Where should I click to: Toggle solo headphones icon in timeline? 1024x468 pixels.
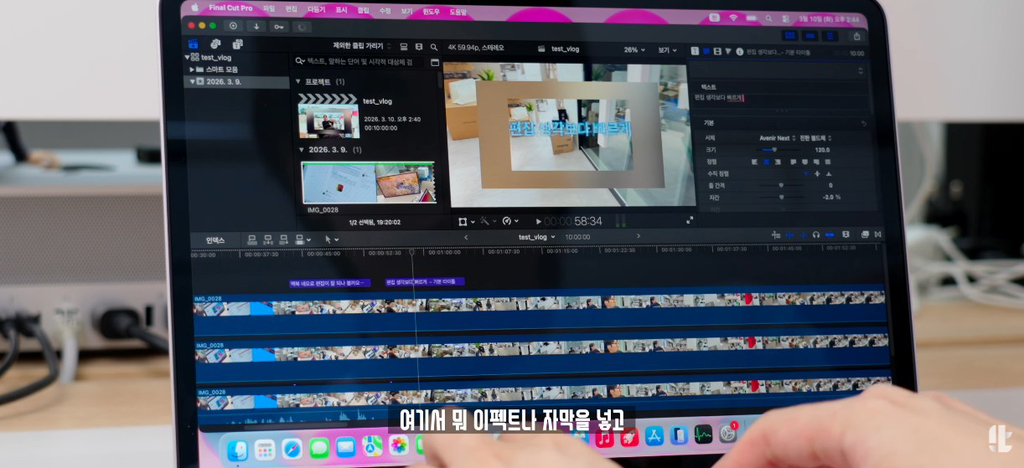coord(816,235)
